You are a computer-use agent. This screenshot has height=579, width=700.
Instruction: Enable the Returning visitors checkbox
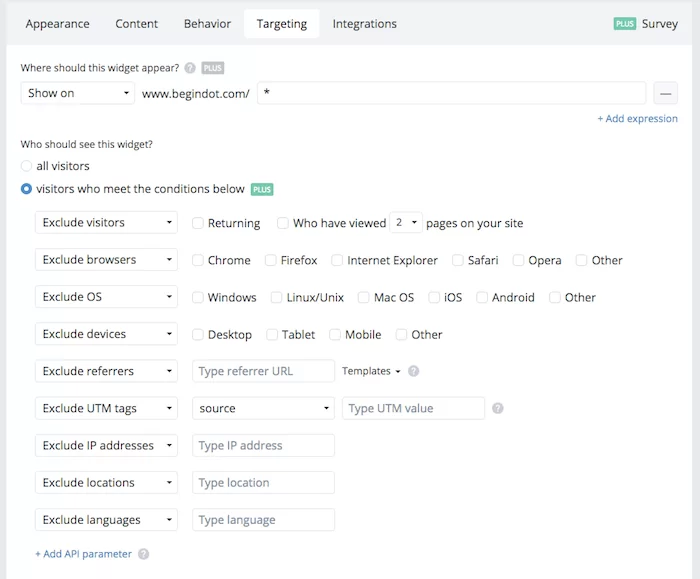[198, 223]
